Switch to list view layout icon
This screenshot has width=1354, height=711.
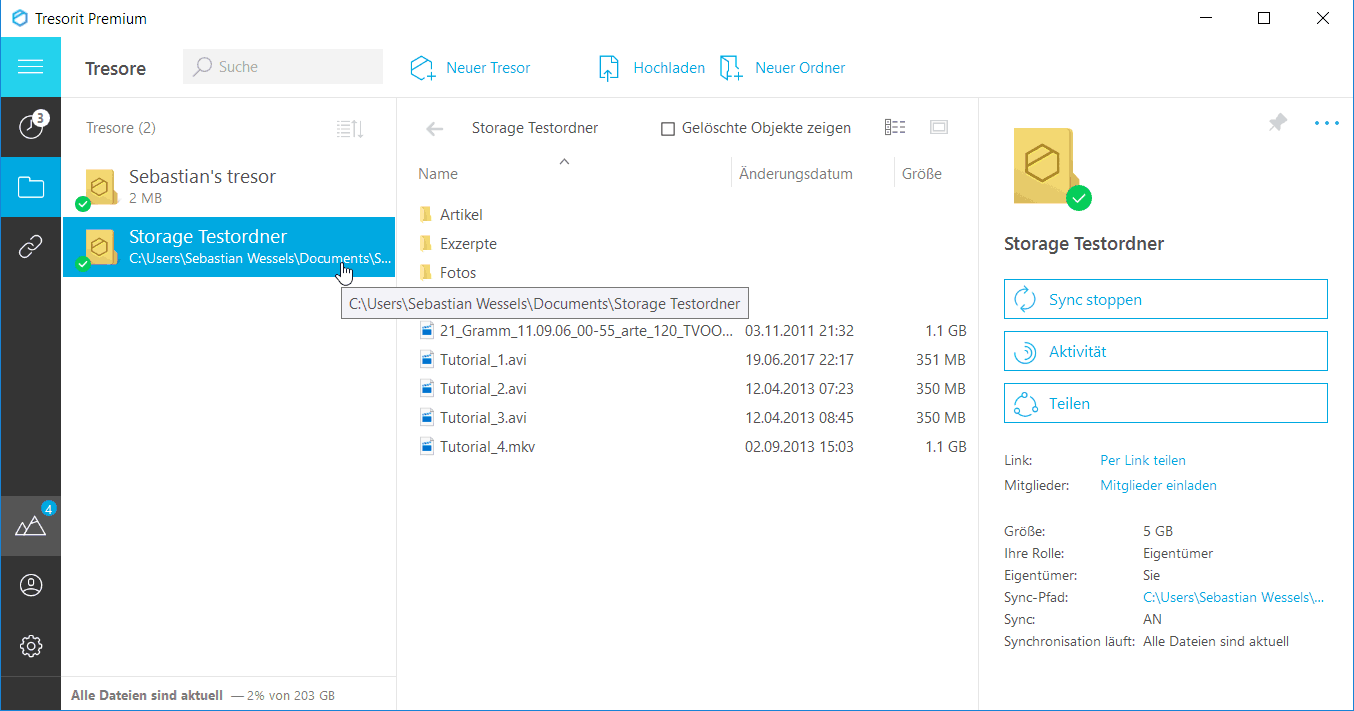coord(895,127)
